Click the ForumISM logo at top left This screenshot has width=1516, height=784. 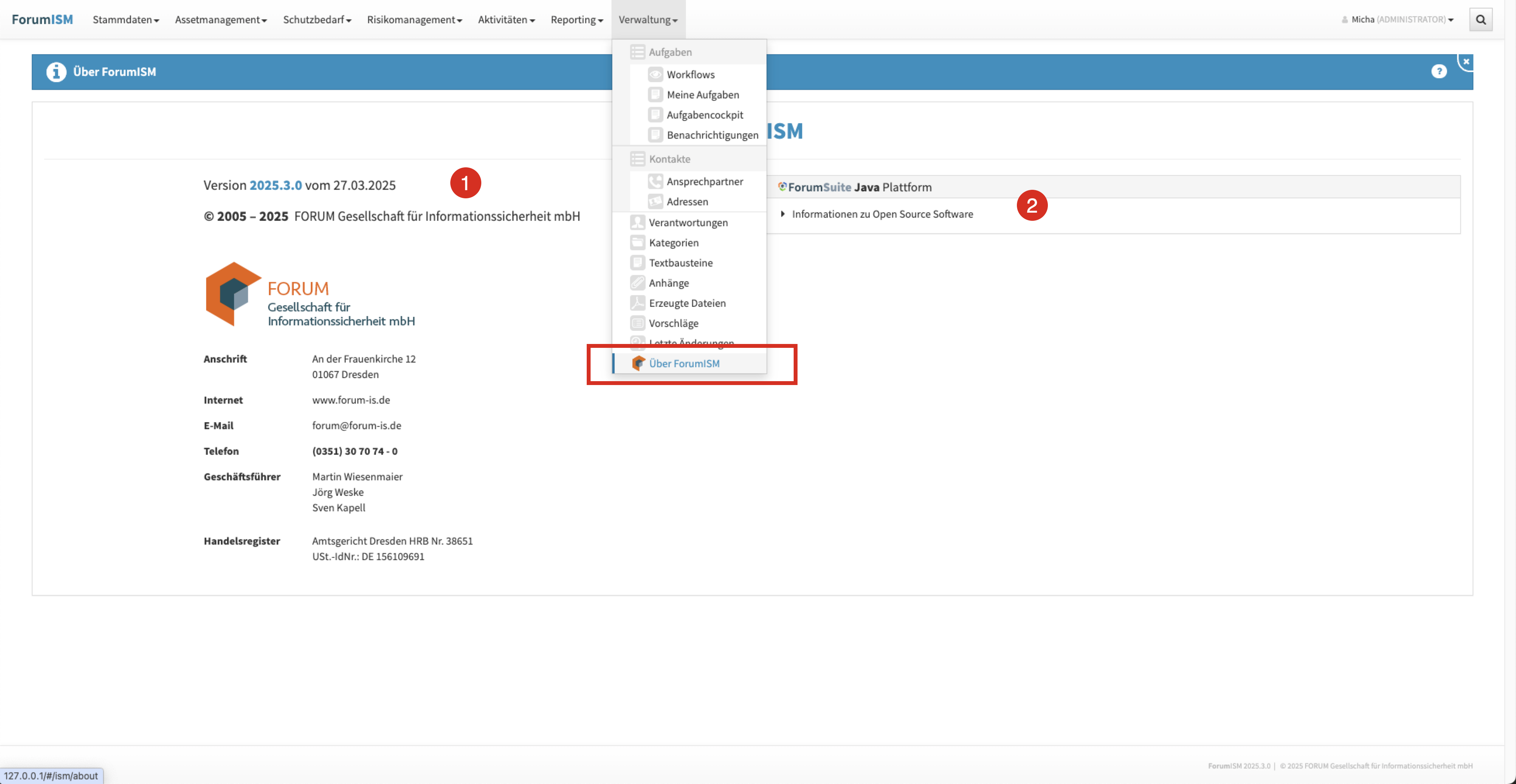click(x=42, y=19)
